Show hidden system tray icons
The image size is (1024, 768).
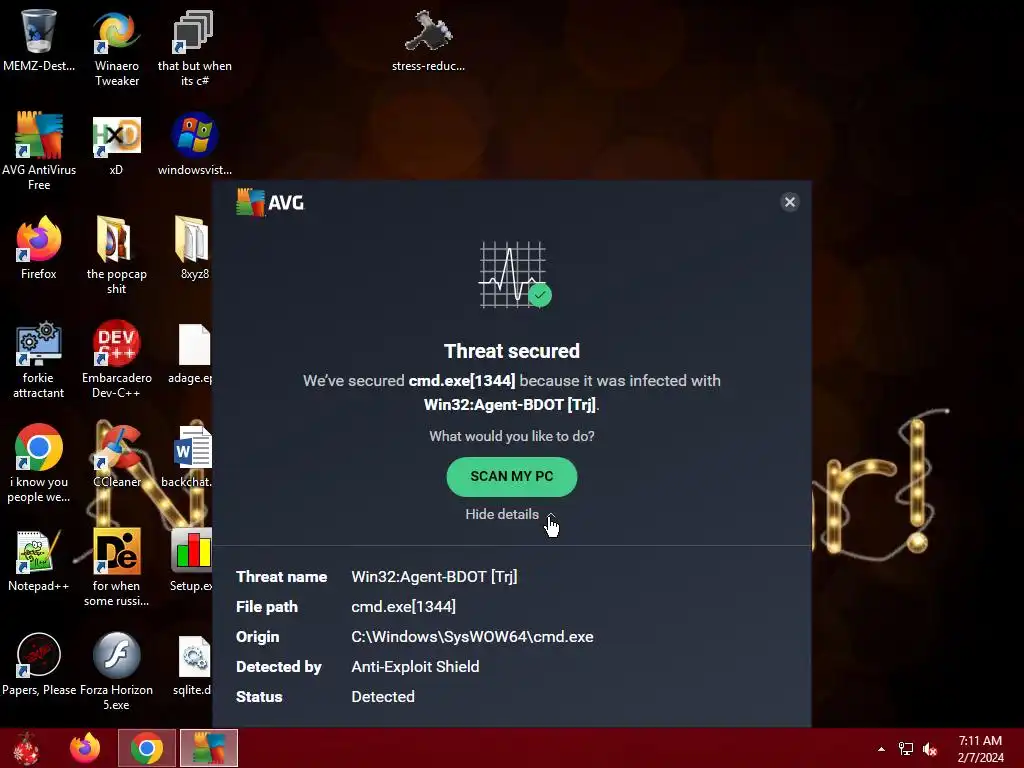pos(881,749)
